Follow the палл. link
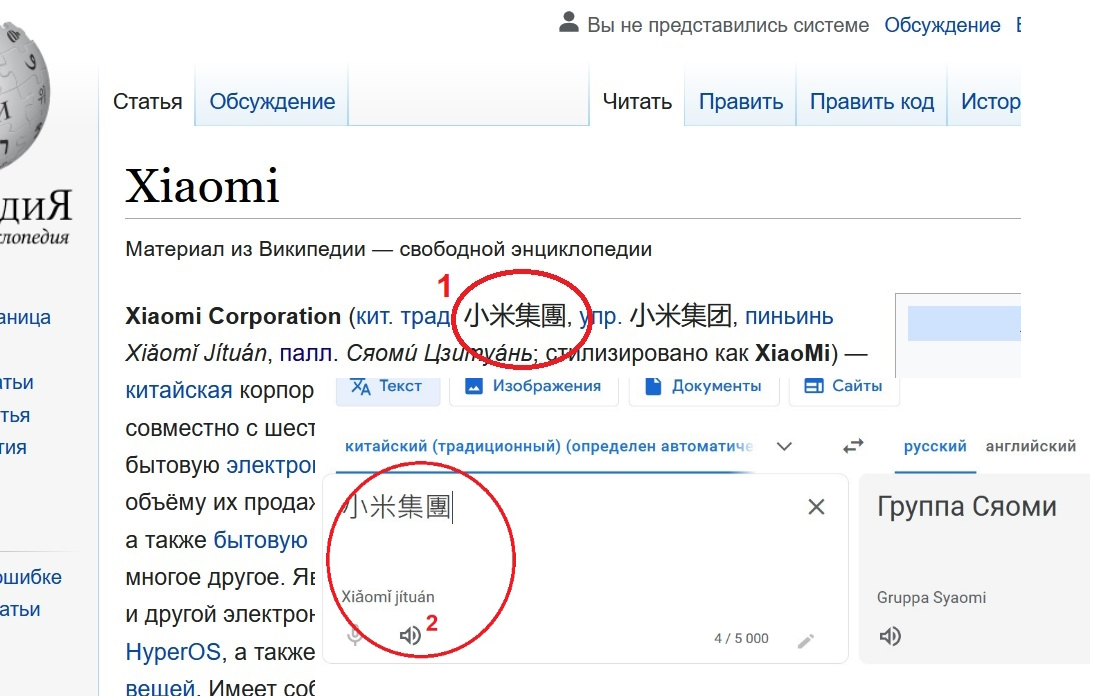 point(308,353)
